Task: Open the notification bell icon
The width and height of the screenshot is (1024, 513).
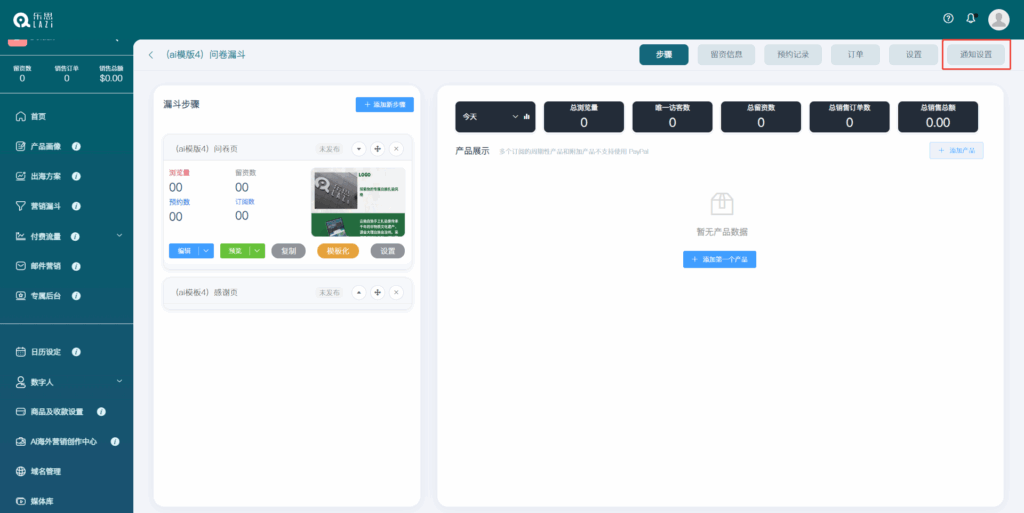Action: pyautogui.click(x=970, y=18)
